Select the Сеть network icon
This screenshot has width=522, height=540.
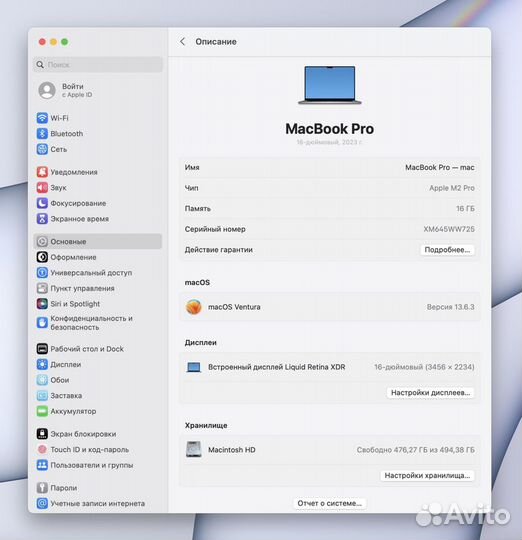coord(42,149)
